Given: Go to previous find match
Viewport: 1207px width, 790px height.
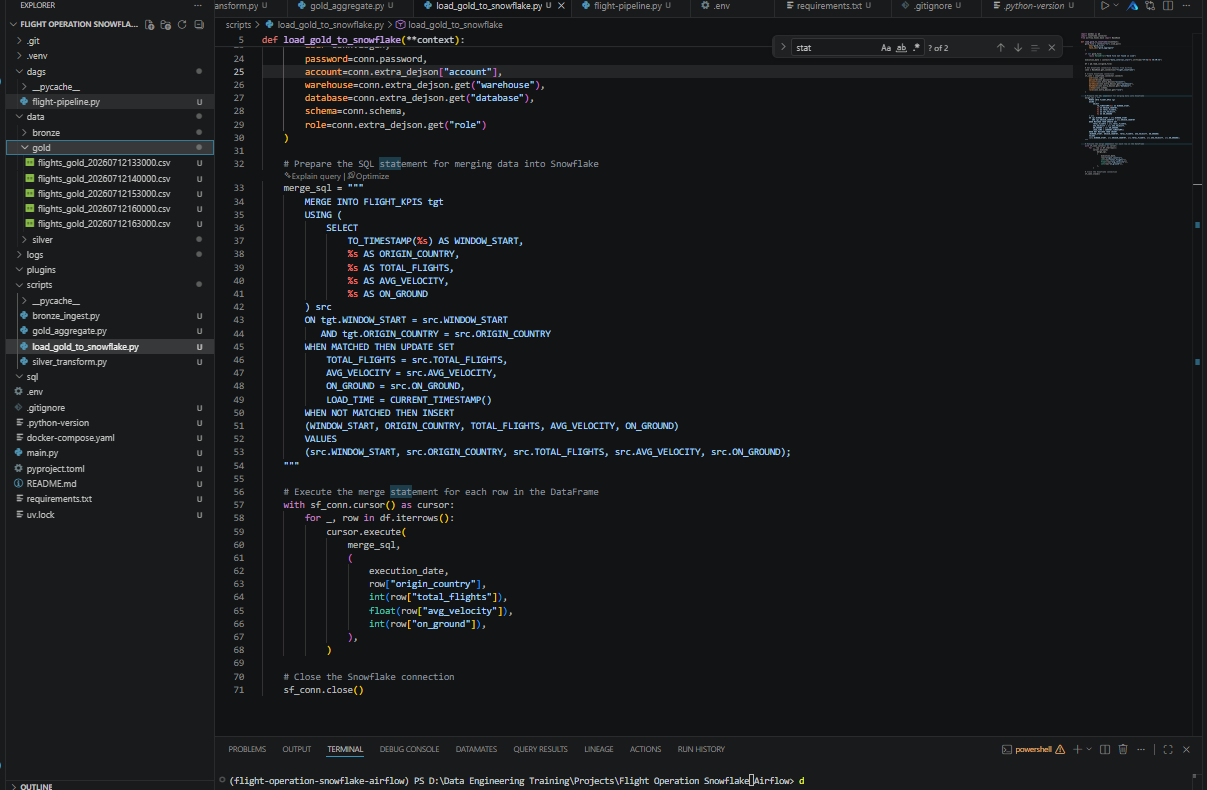Looking at the screenshot, I should pos(1000,47).
